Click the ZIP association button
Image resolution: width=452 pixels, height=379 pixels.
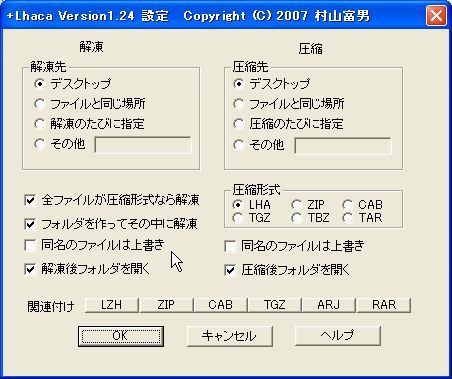click(166, 305)
